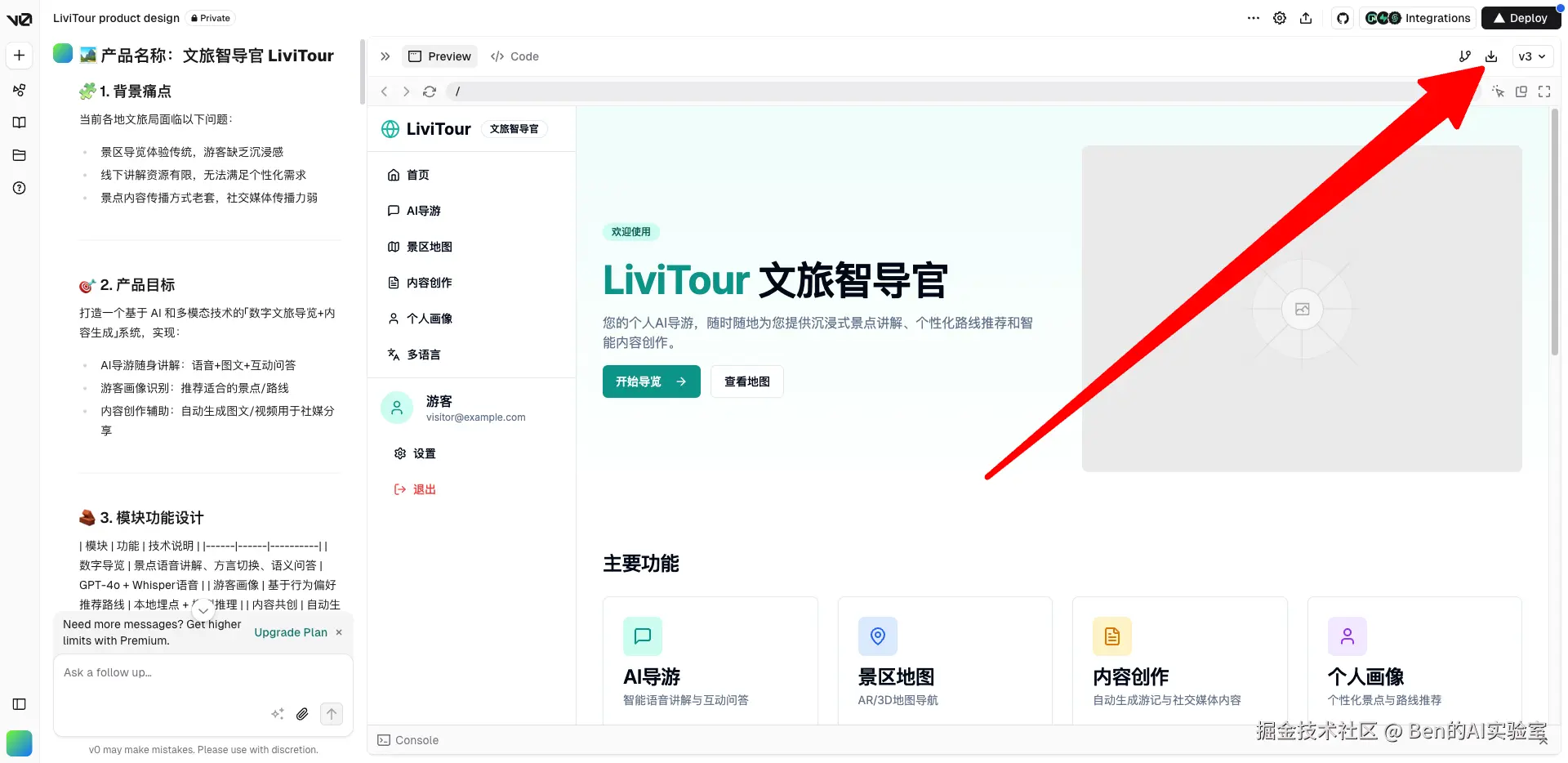Open the v3 version dropdown
The height and width of the screenshot is (763, 1568).
pos(1532,56)
